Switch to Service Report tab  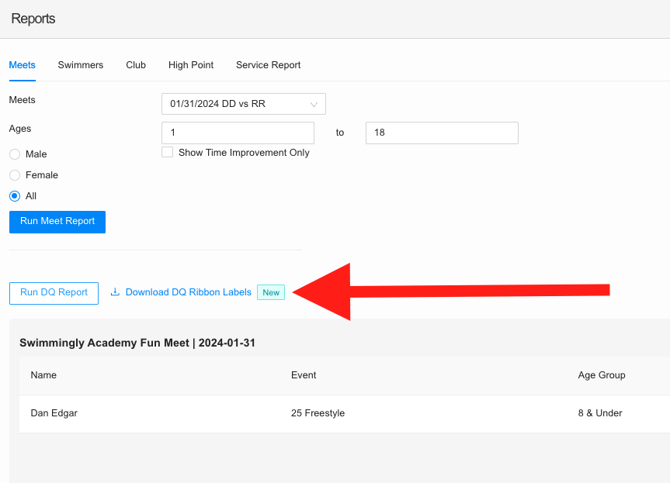(268, 65)
